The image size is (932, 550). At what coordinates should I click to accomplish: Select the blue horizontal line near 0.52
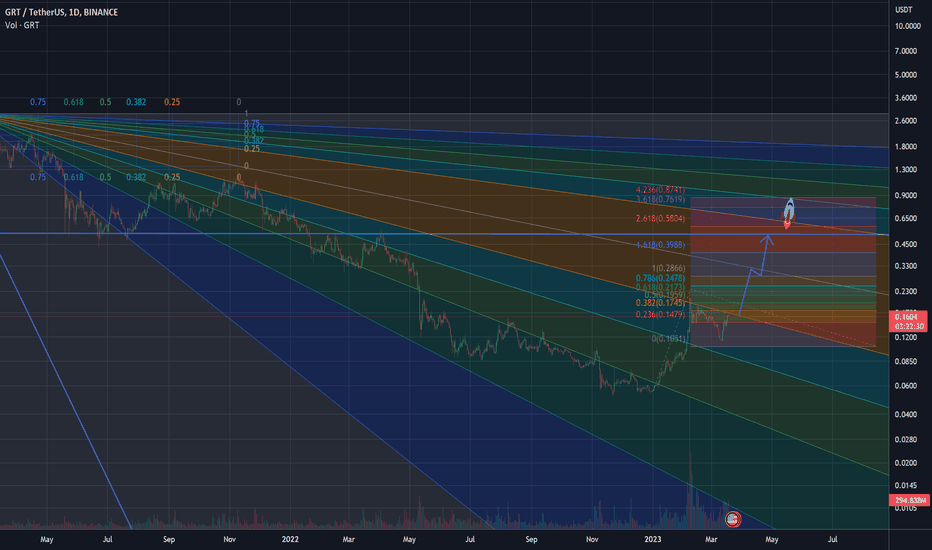pos(444,234)
